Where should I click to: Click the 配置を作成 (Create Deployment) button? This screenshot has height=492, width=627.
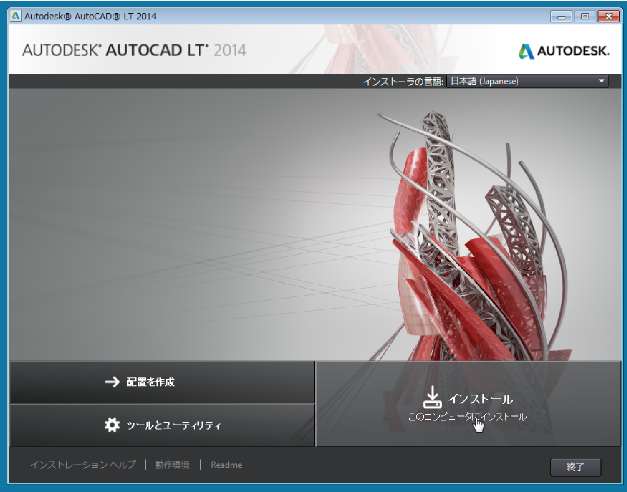tap(162, 382)
